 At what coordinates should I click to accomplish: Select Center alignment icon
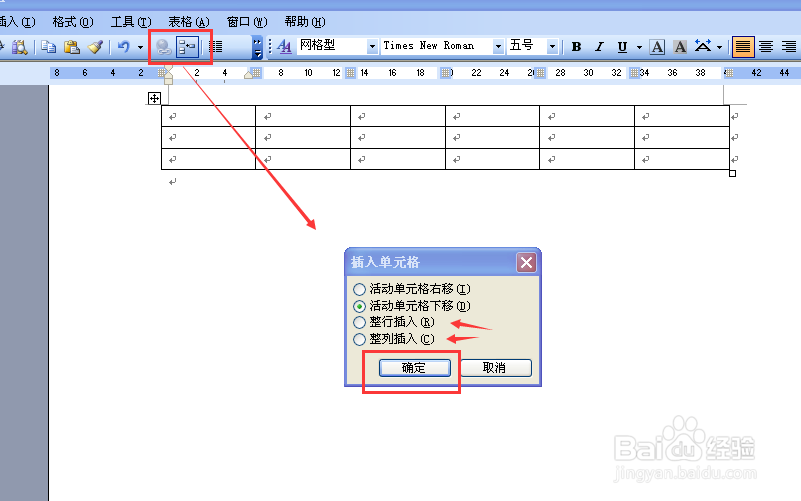click(x=766, y=47)
